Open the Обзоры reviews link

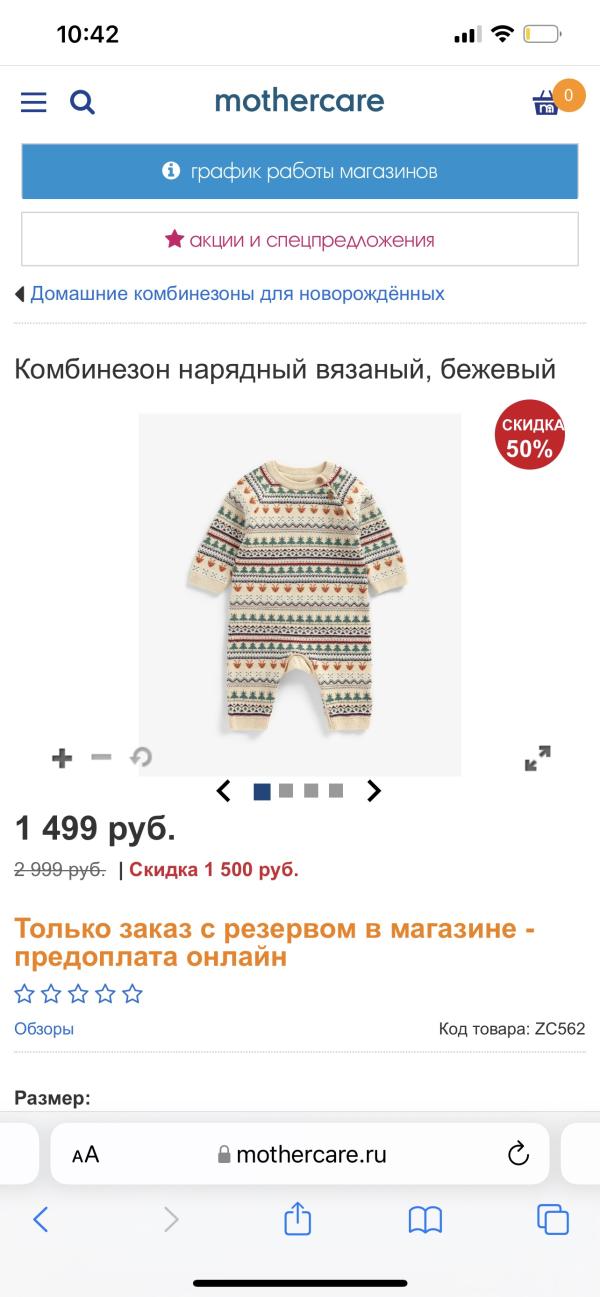(44, 1028)
